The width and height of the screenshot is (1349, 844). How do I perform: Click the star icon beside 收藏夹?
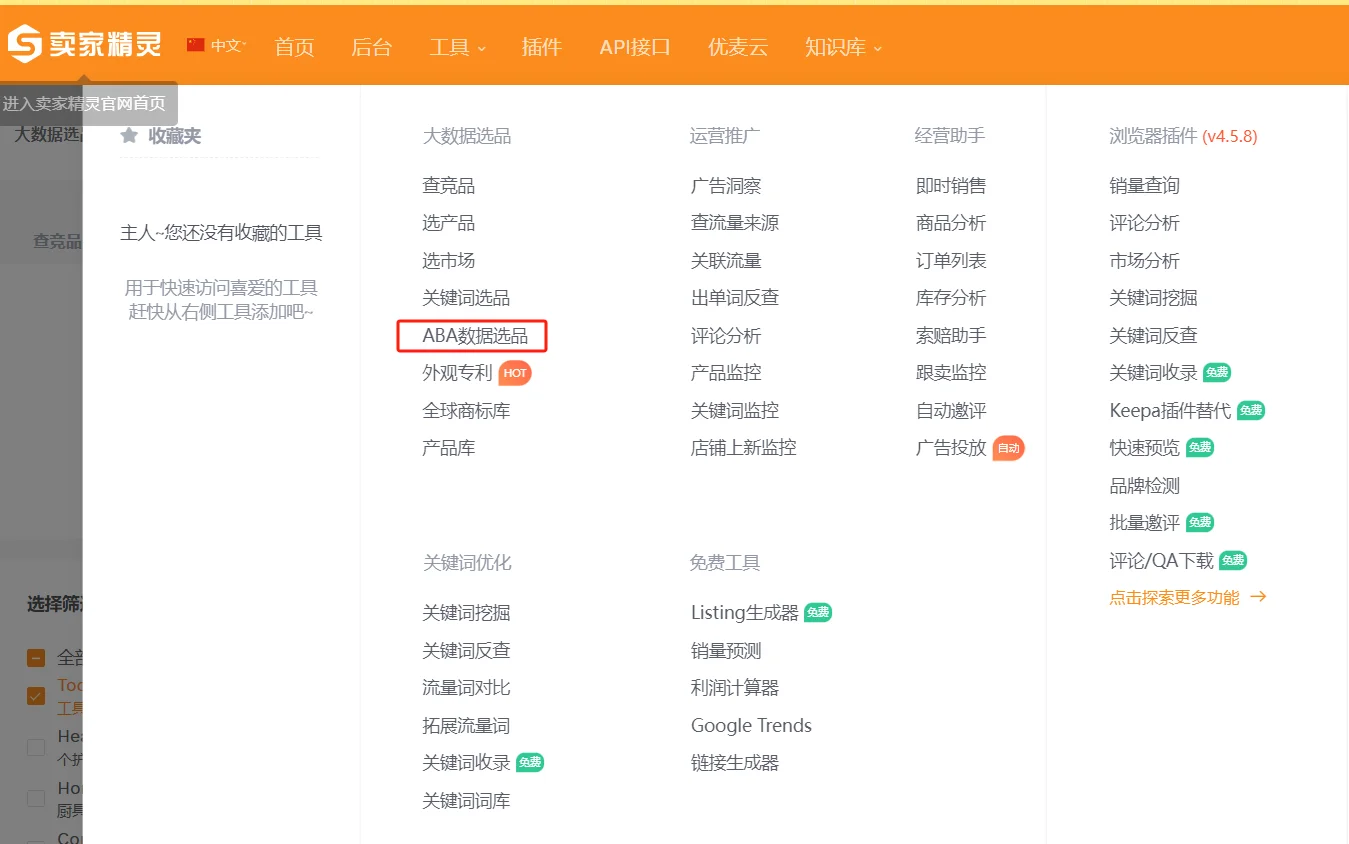[128, 136]
